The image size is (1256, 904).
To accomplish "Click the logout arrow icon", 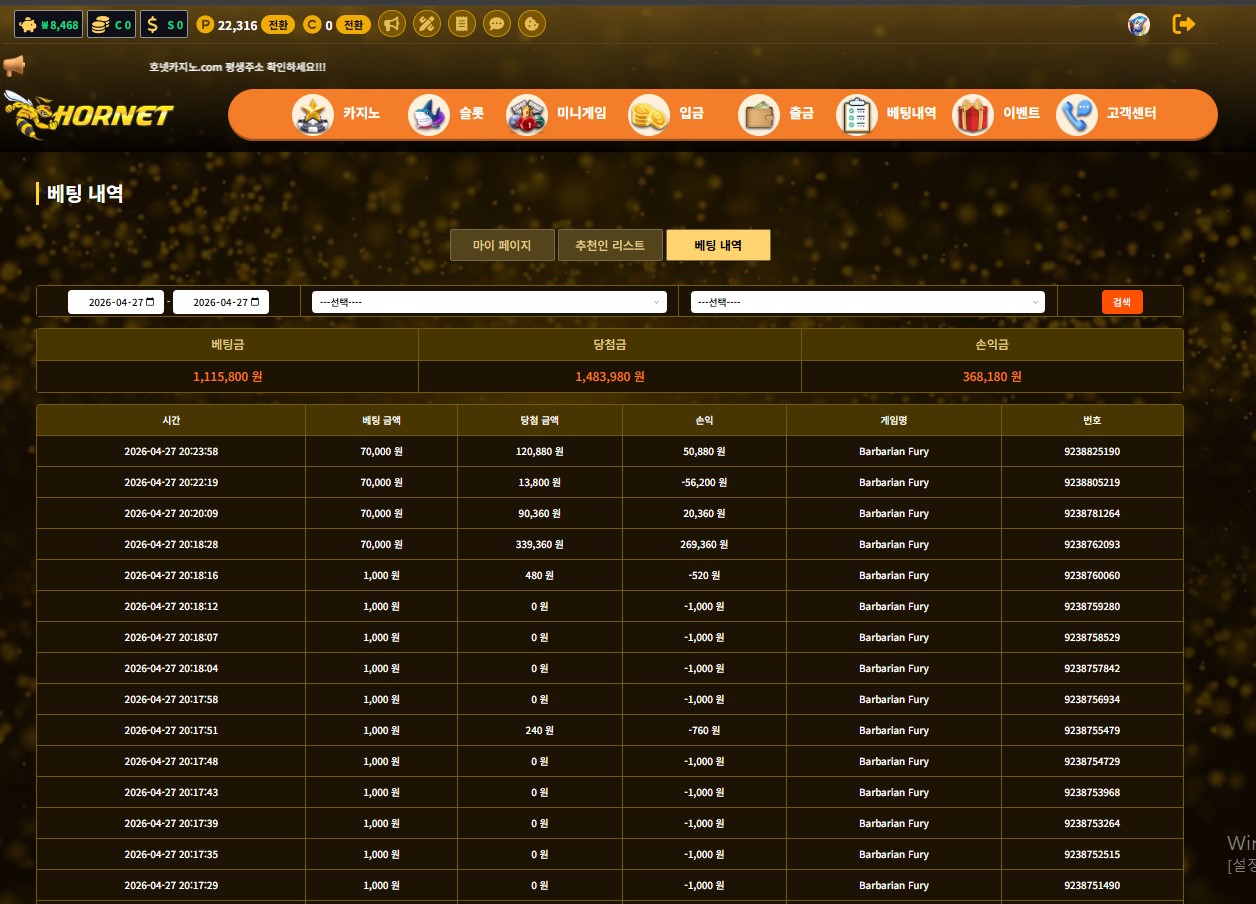I will (1184, 24).
